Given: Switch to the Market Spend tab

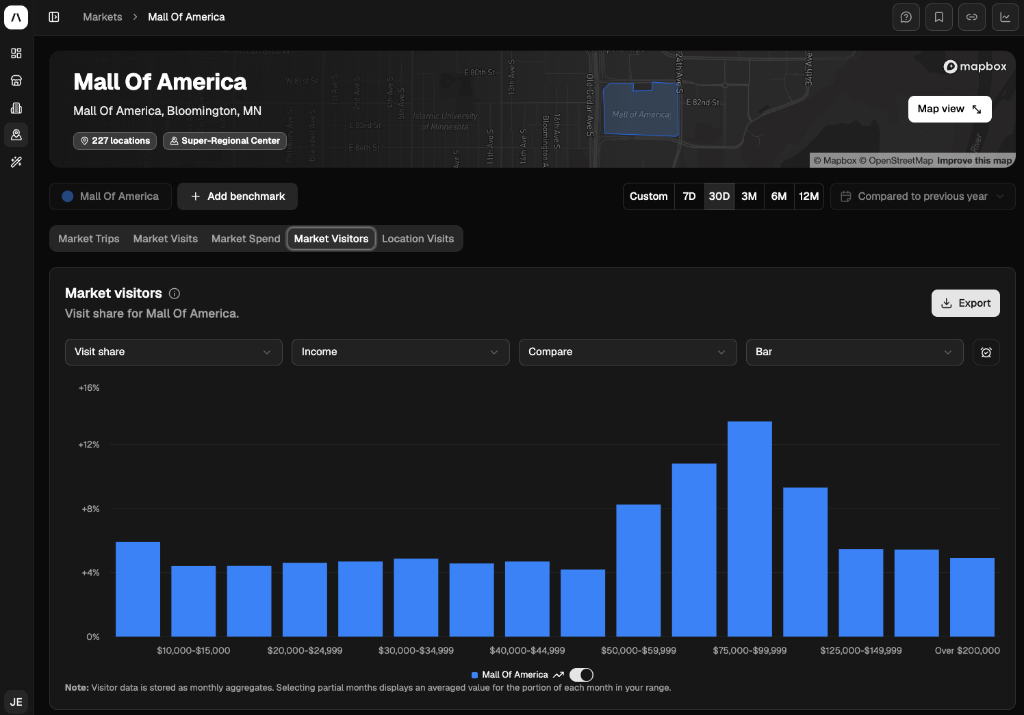Looking at the screenshot, I should coord(246,238).
